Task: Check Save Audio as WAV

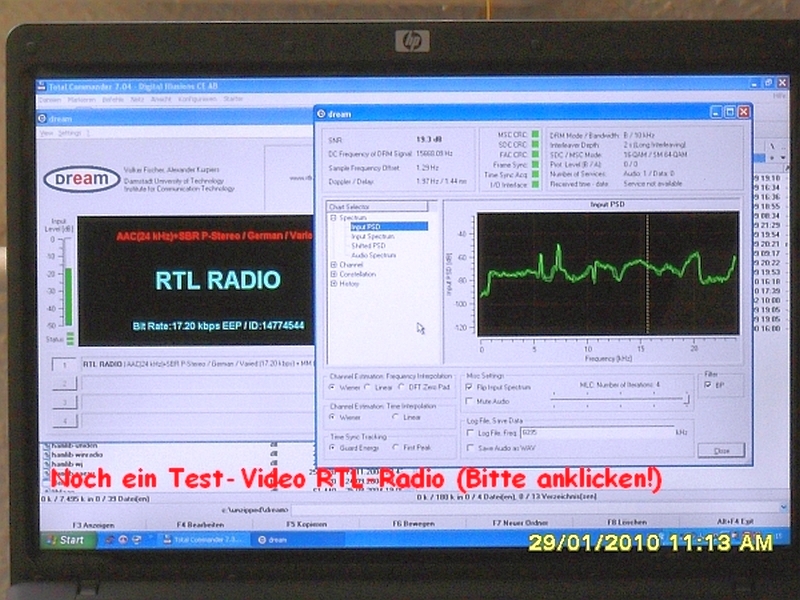Action: click(470, 448)
